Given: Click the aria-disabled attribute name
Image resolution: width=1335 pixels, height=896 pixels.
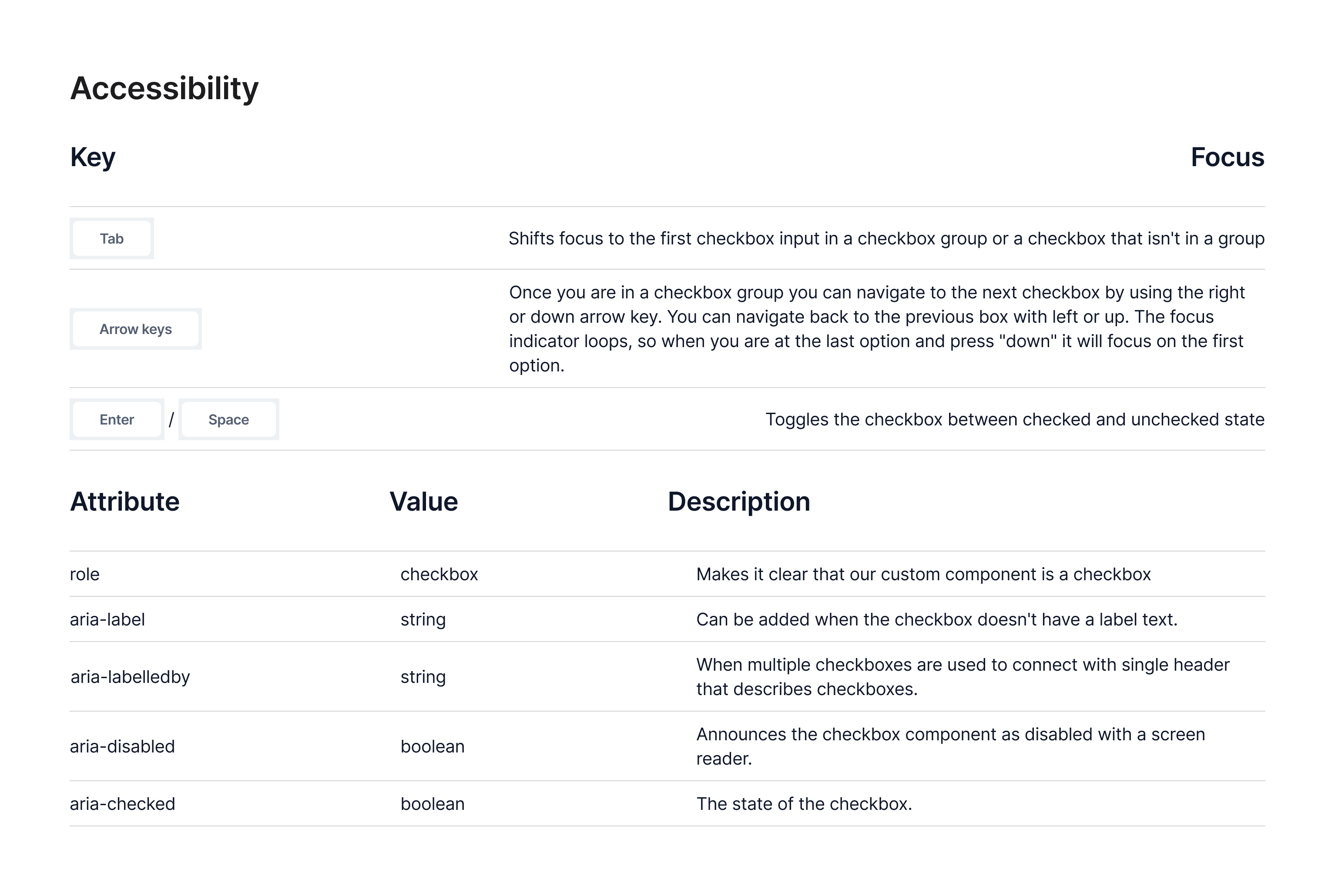Looking at the screenshot, I should 122,747.
